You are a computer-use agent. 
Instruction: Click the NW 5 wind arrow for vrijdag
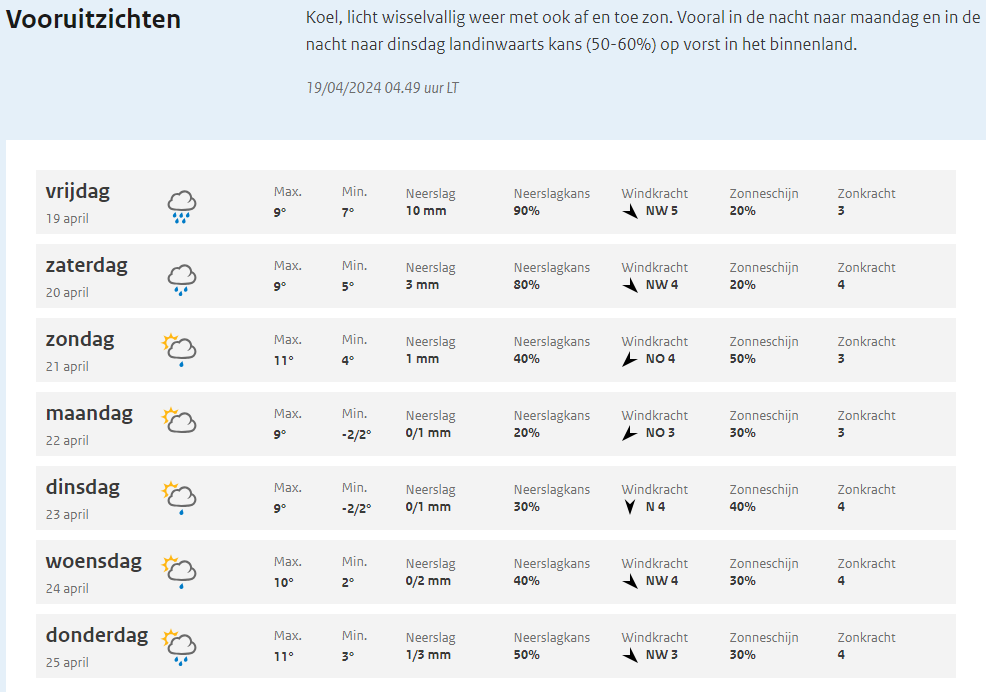tap(630, 211)
